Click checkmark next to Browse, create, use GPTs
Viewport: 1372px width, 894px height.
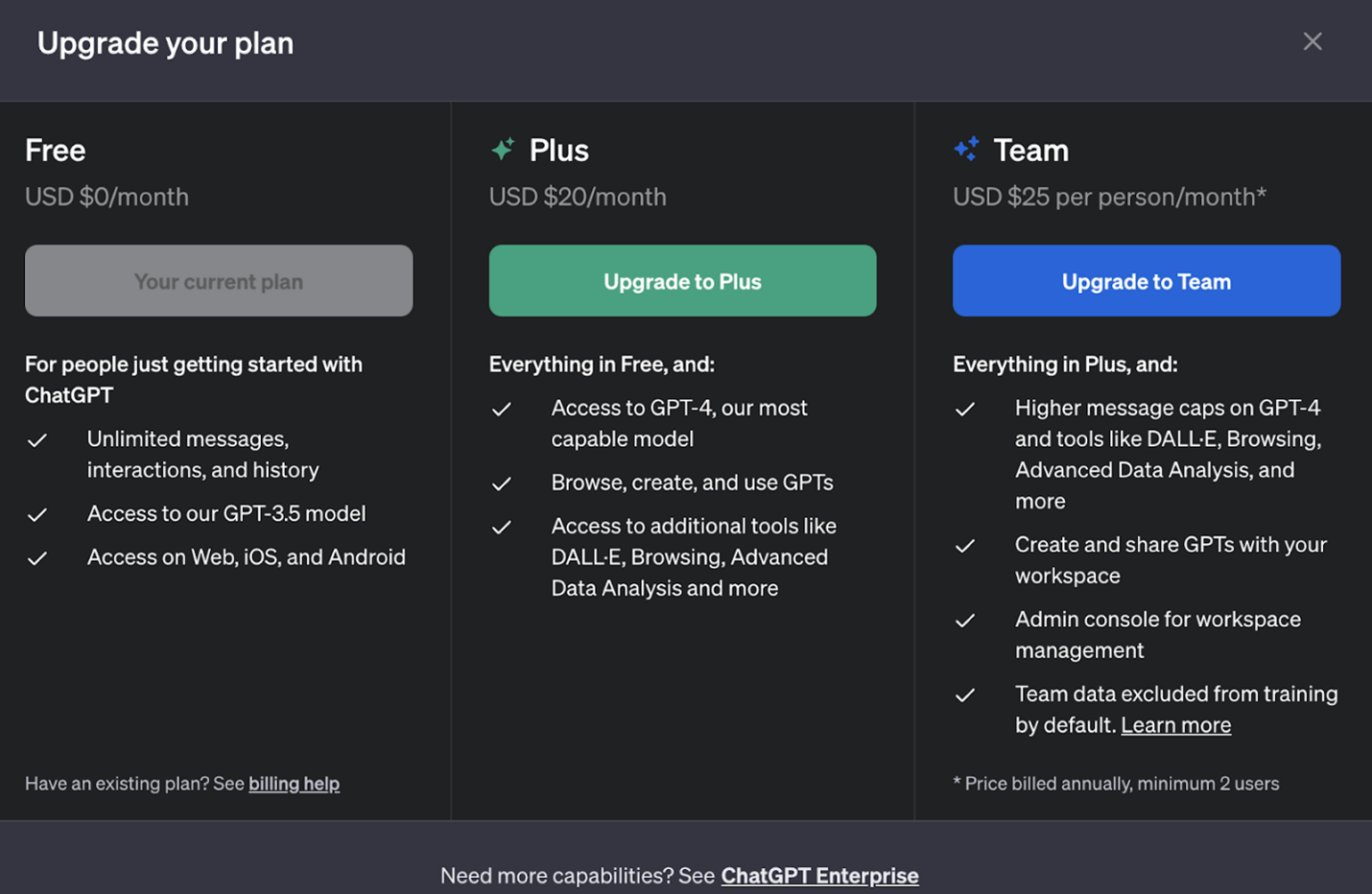click(501, 484)
